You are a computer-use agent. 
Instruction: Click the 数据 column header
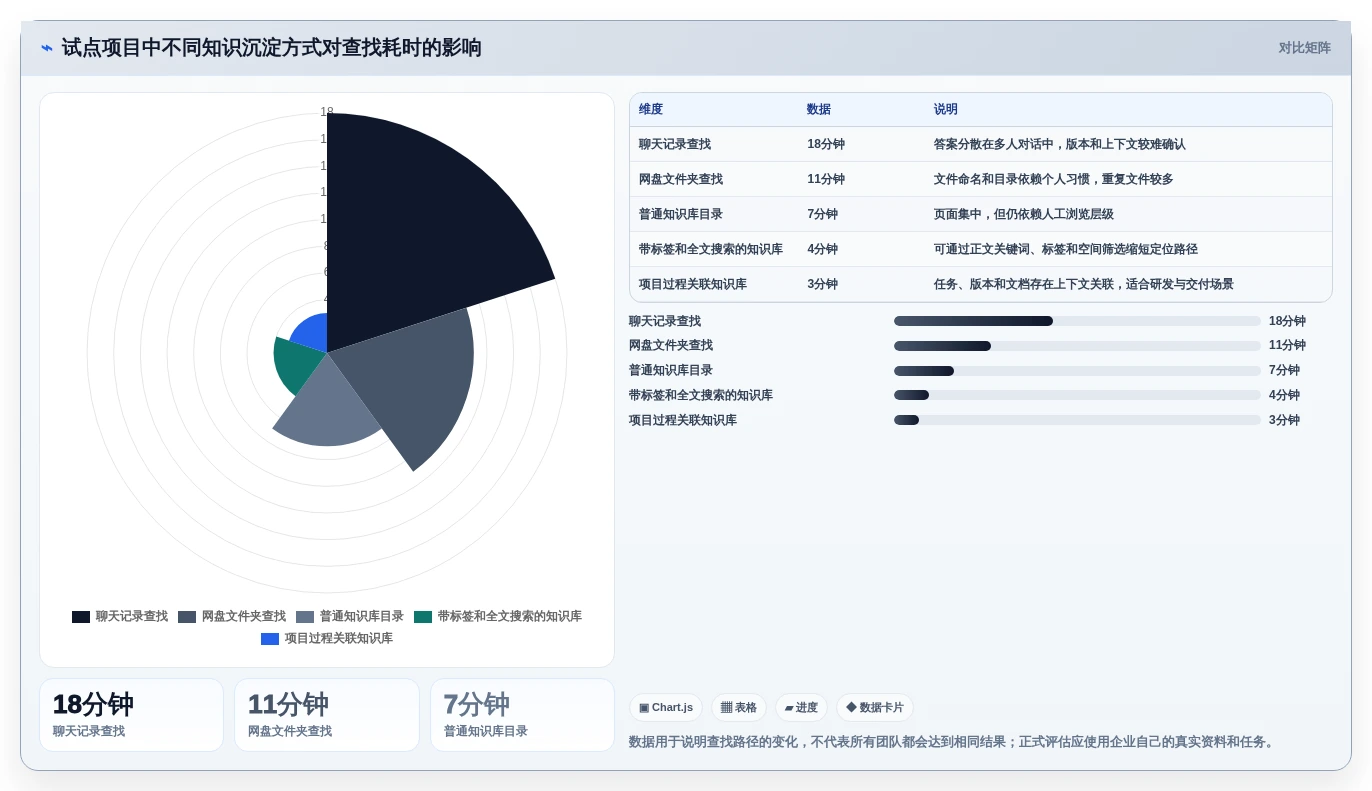tap(819, 110)
